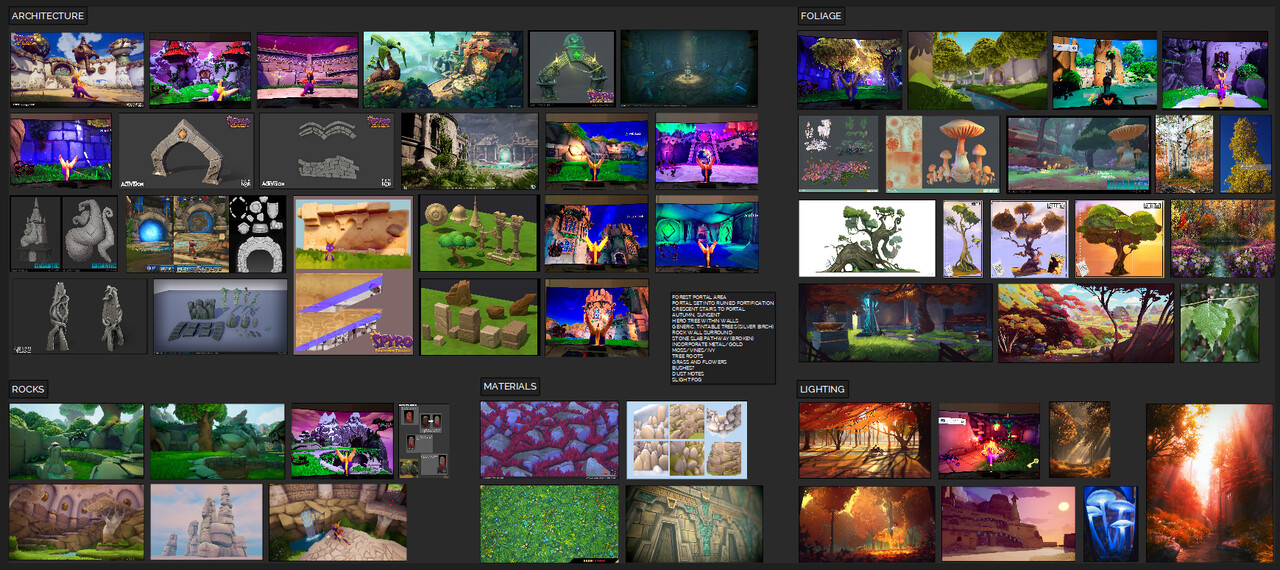The image size is (1280, 570).
Task: Select the twisted green tree on white background
Action: [x=867, y=238]
